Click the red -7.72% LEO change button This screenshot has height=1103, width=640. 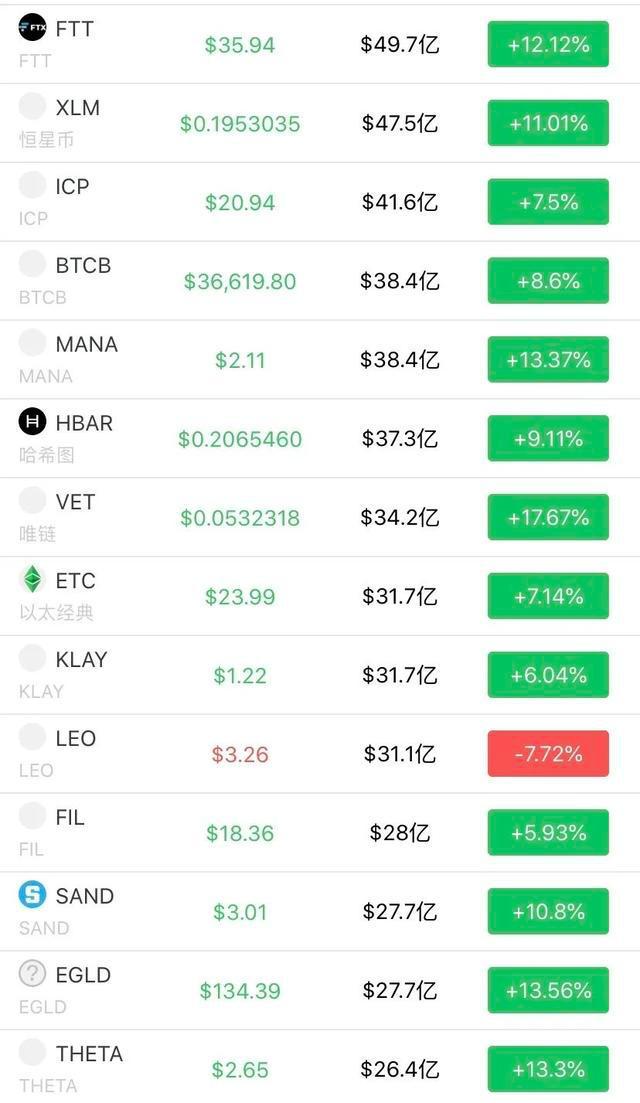pyautogui.click(x=548, y=753)
